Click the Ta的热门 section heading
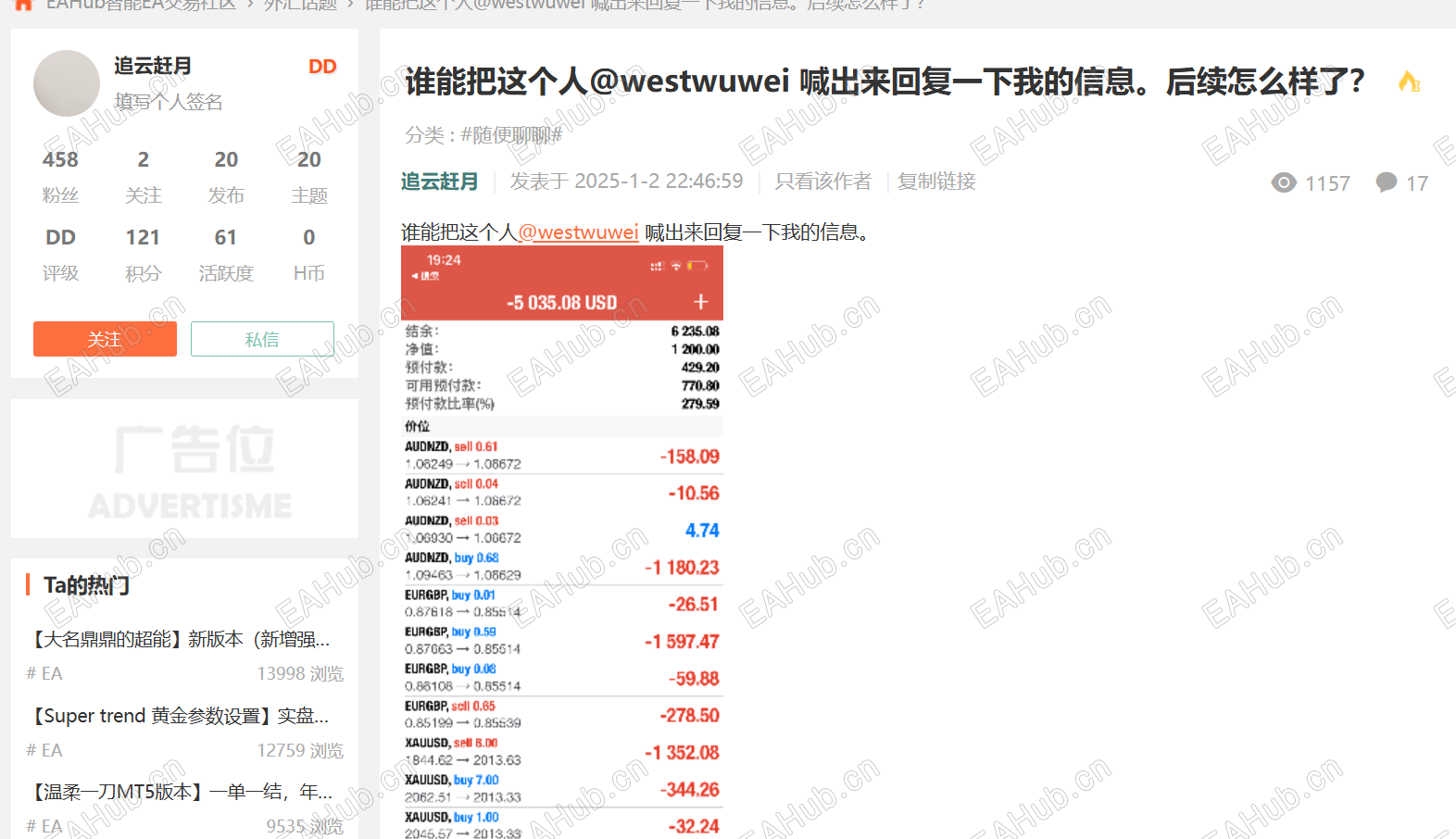The height and width of the screenshot is (839, 1456). [x=87, y=585]
